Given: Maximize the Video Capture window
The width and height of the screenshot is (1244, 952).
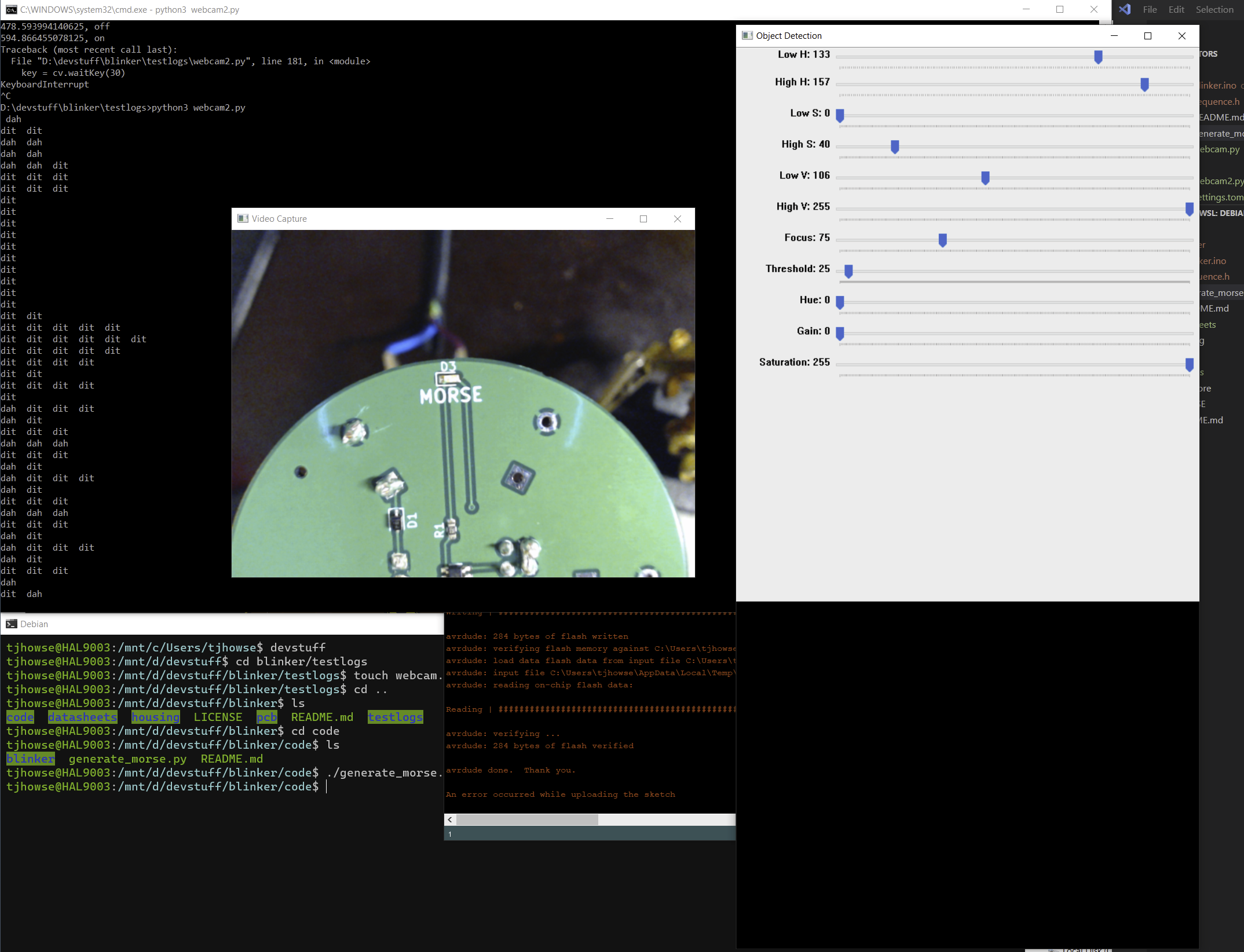Looking at the screenshot, I should tap(643, 218).
